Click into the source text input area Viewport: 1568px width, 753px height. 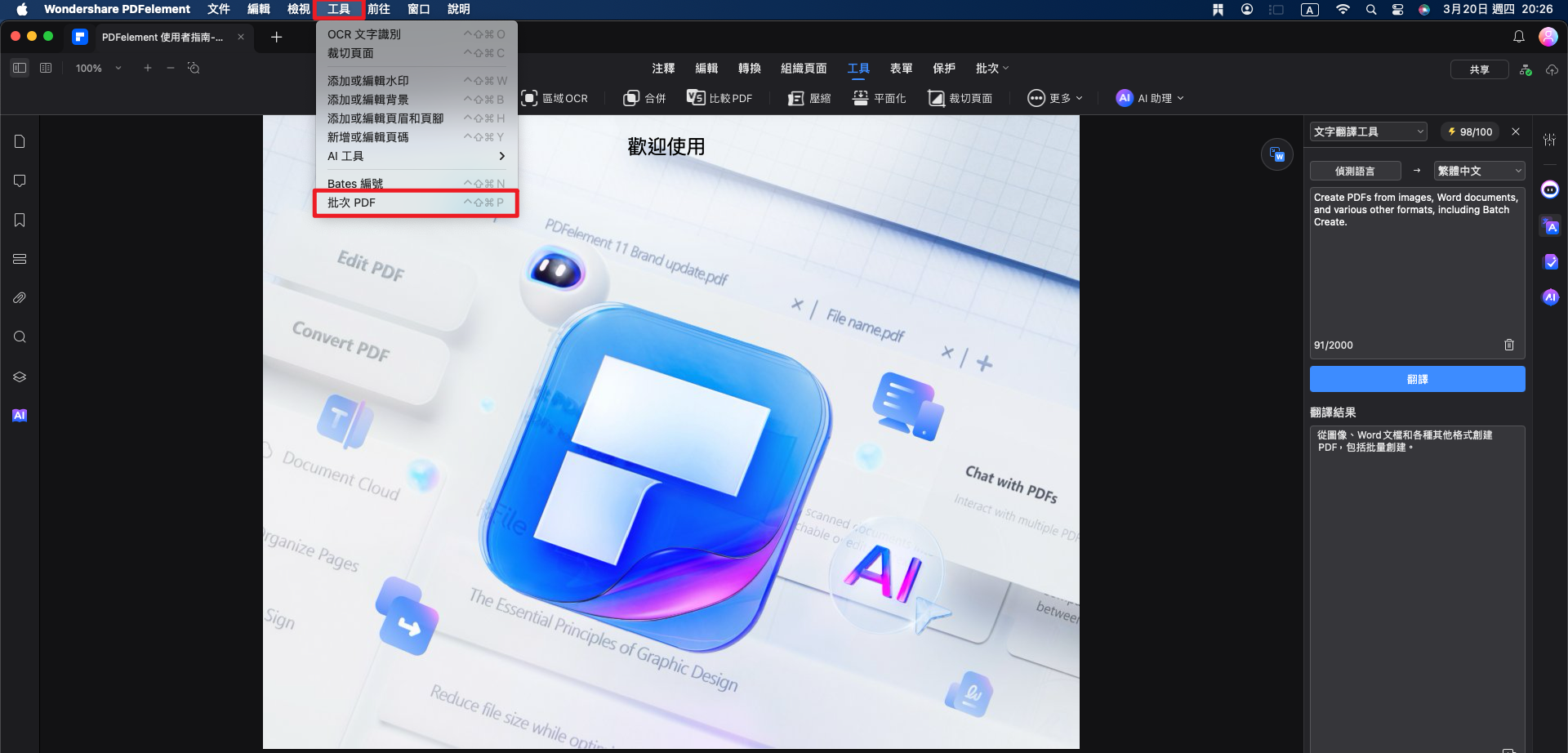pos(1416,270)
